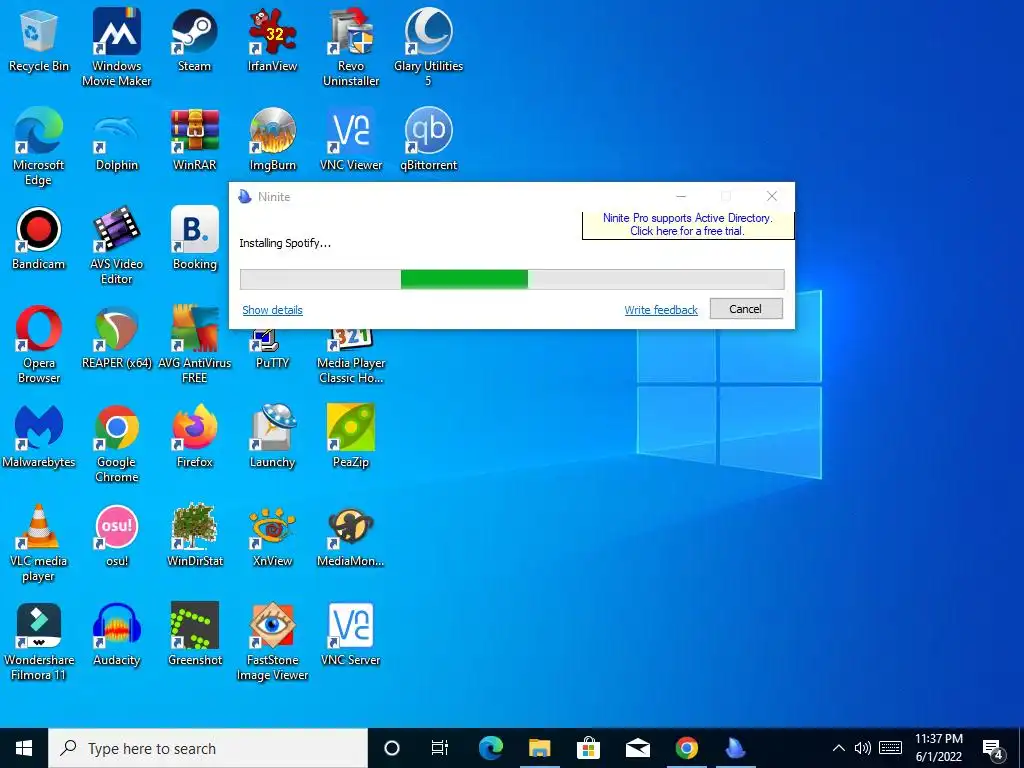Screen dimensions: 1024x768
Task: Select the Steam desktop icon
Action: 195,40
